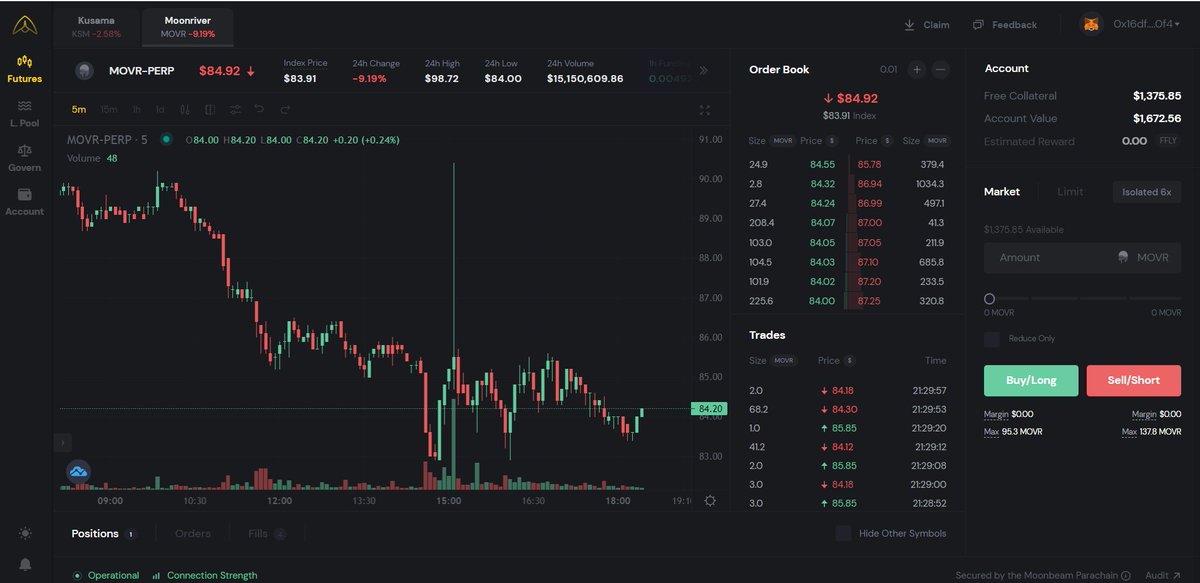
Task: Go to the Govern sidebar section
Action: pyautogui.click(x=24, y=157)
